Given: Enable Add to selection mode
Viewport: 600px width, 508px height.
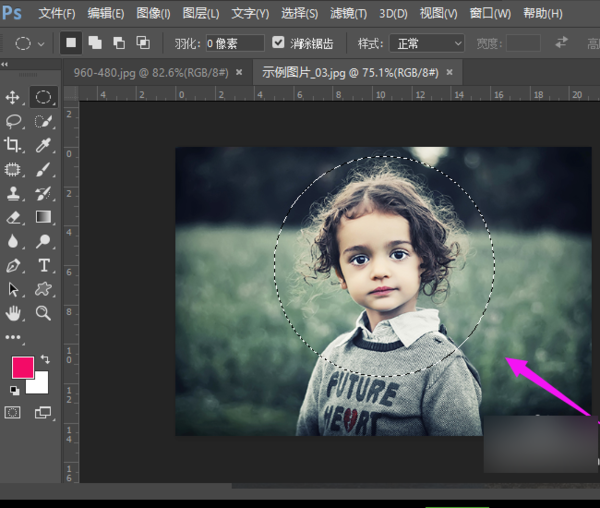Looking at the screenshot, I should [95, 43].
